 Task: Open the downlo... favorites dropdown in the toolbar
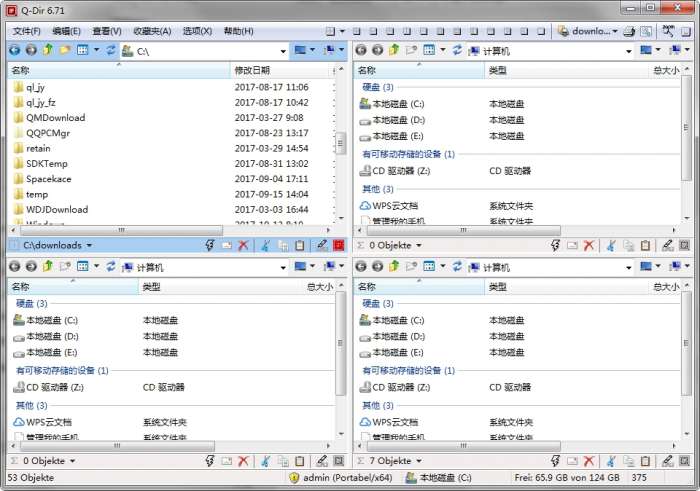(615, 31)
